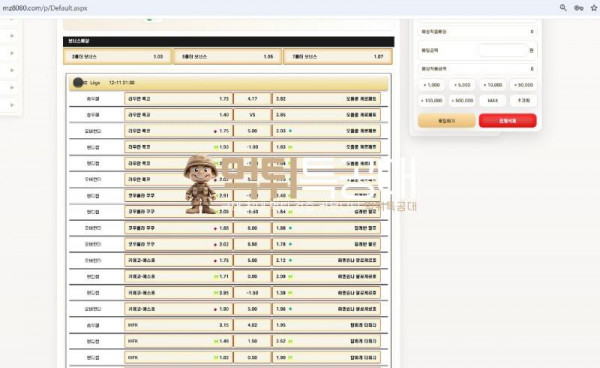Select the 3-fold bonus 1.03 cell
This screenshot has height=368, width=600.
click(117, 57)
